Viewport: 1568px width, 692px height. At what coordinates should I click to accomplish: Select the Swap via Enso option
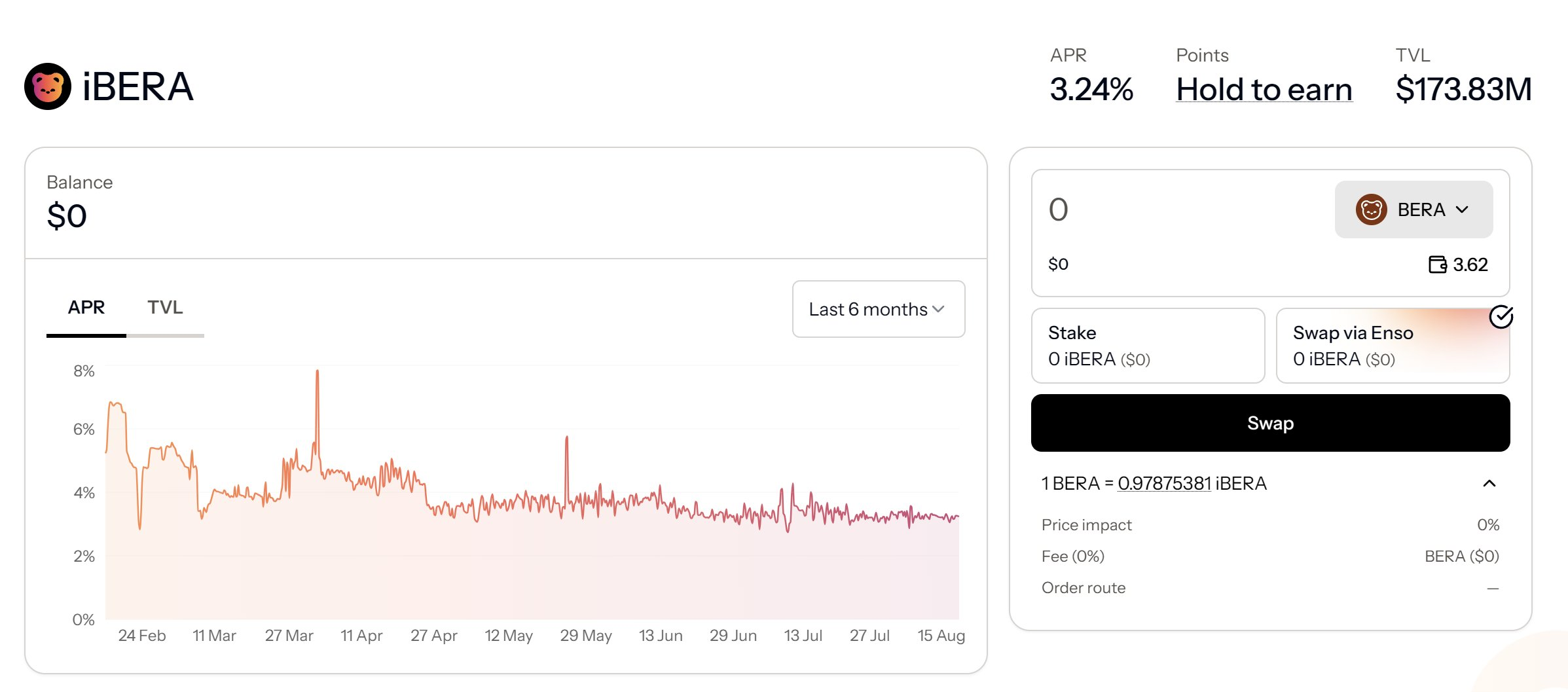(1392, 346)
